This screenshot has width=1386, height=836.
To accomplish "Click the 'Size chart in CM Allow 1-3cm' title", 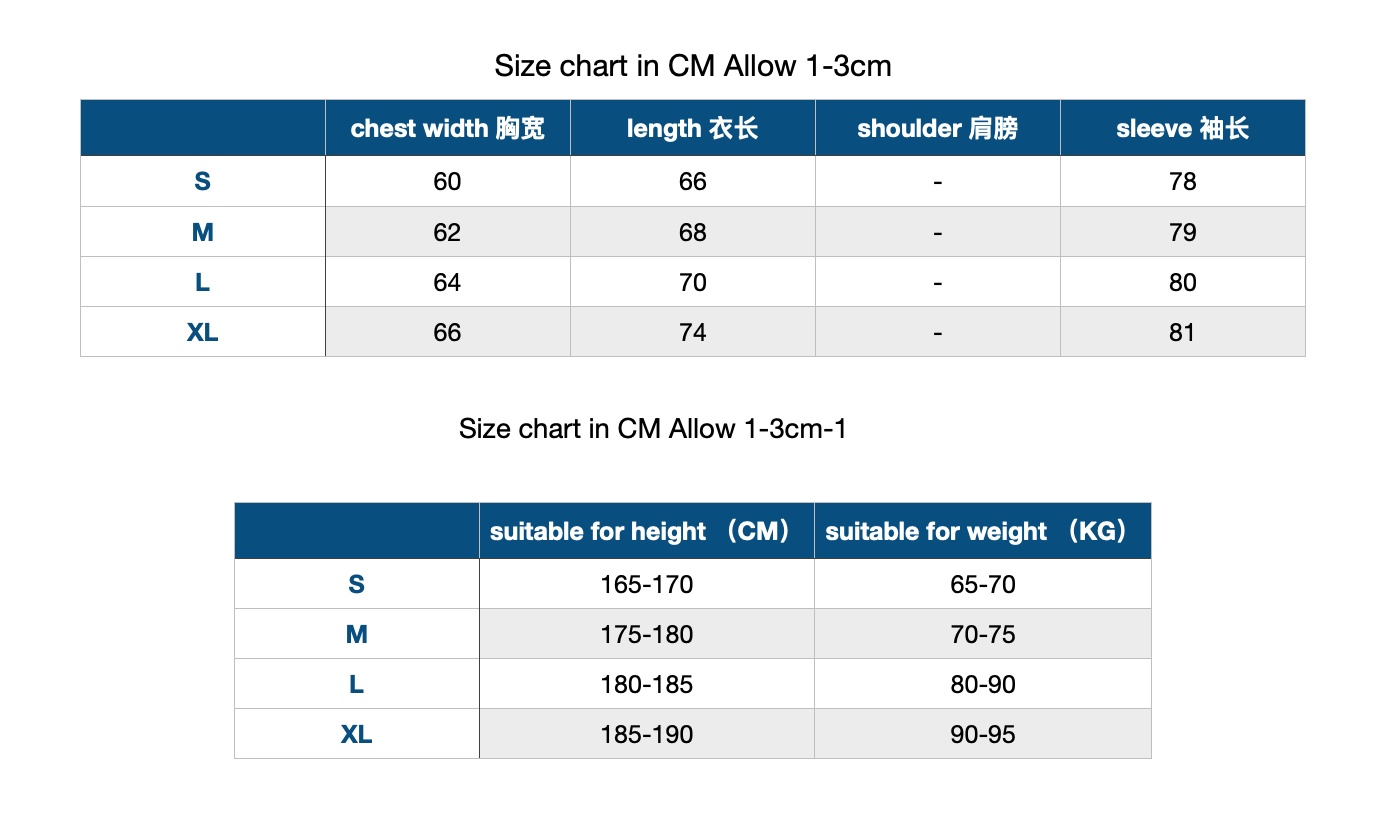I will click(693, 67).
